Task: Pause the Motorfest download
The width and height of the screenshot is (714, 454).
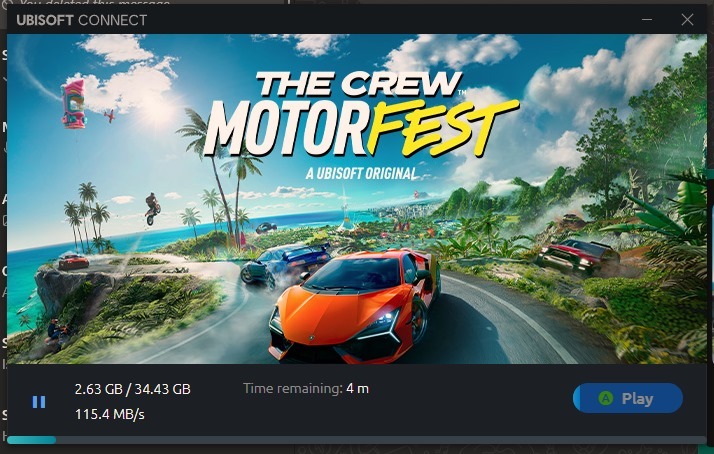Action: (x=39, y=402)
